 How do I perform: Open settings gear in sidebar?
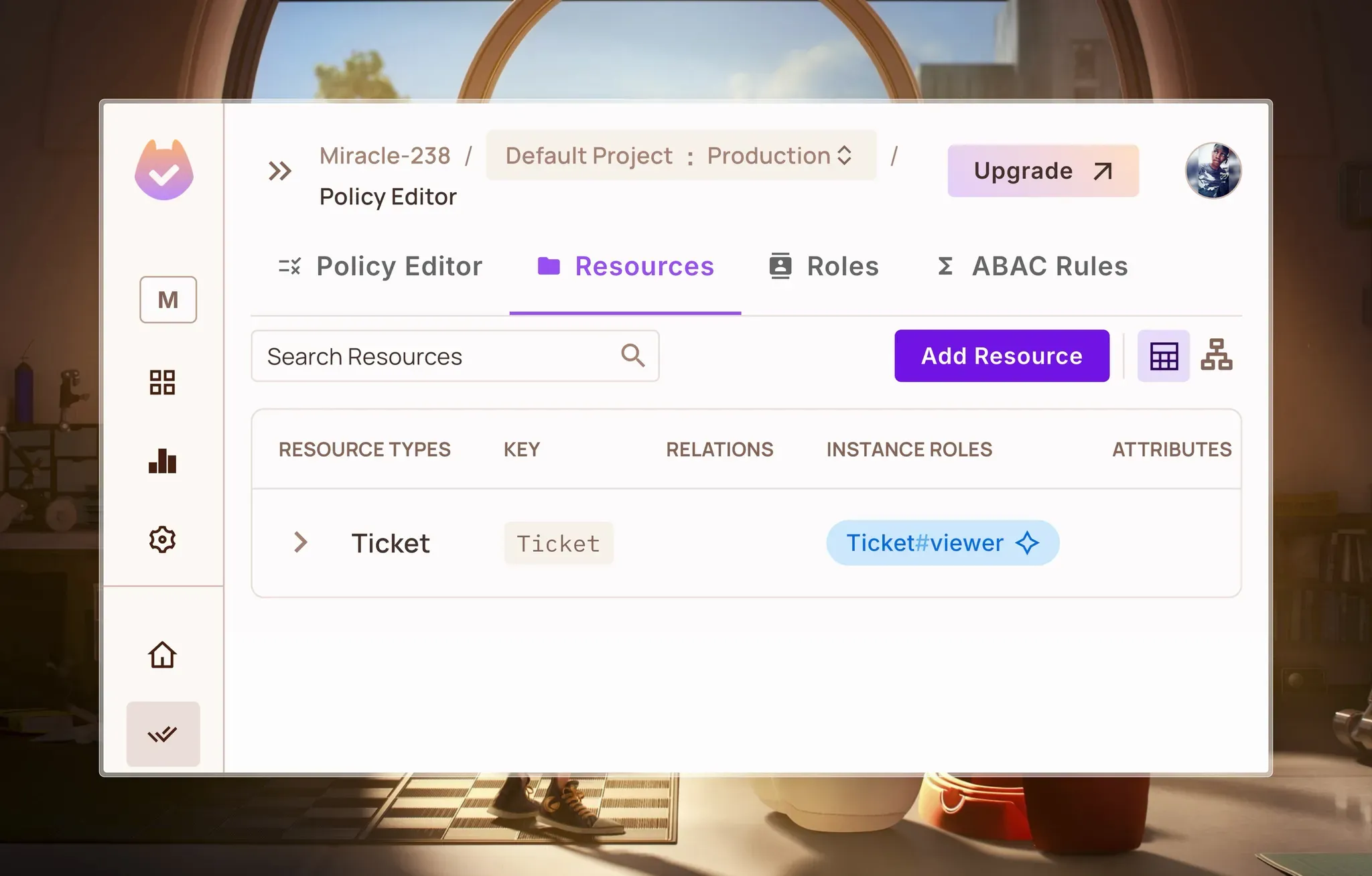coord(162,539)
